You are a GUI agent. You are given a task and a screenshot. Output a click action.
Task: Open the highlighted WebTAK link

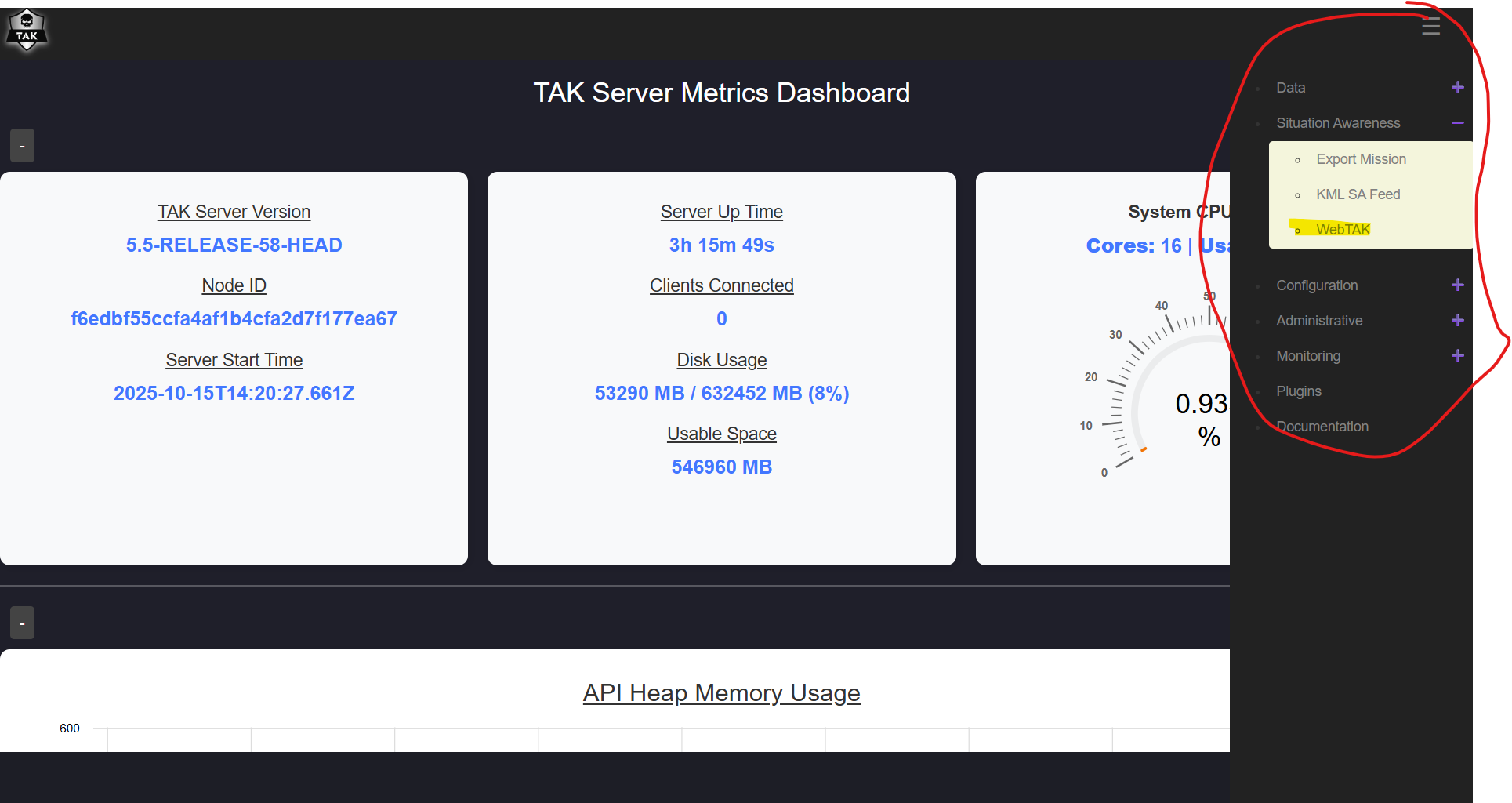point(1343,230)
